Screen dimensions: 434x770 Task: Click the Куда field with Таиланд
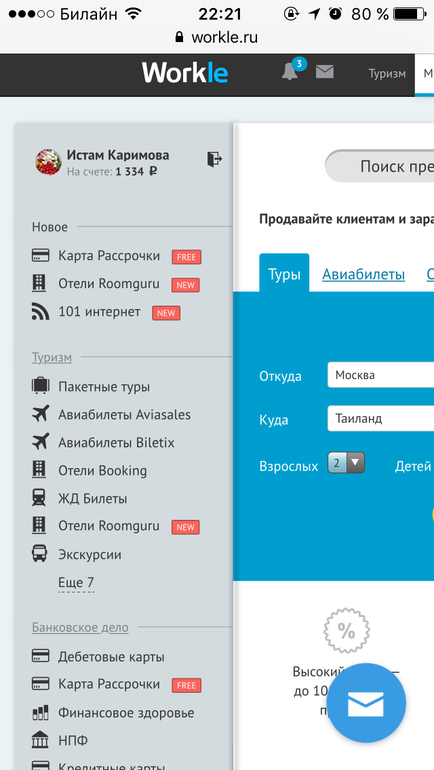(x=380, y=418)
